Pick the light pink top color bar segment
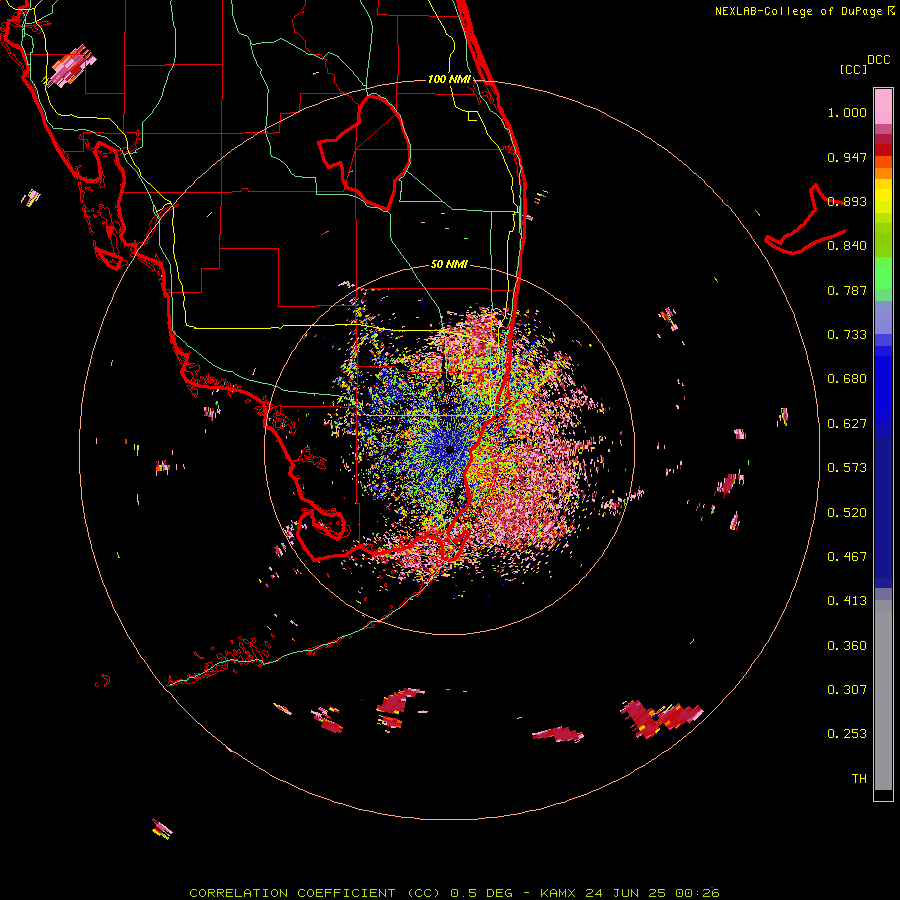The image size is (900, 900). pyautogui.click(x=883, y=107)
